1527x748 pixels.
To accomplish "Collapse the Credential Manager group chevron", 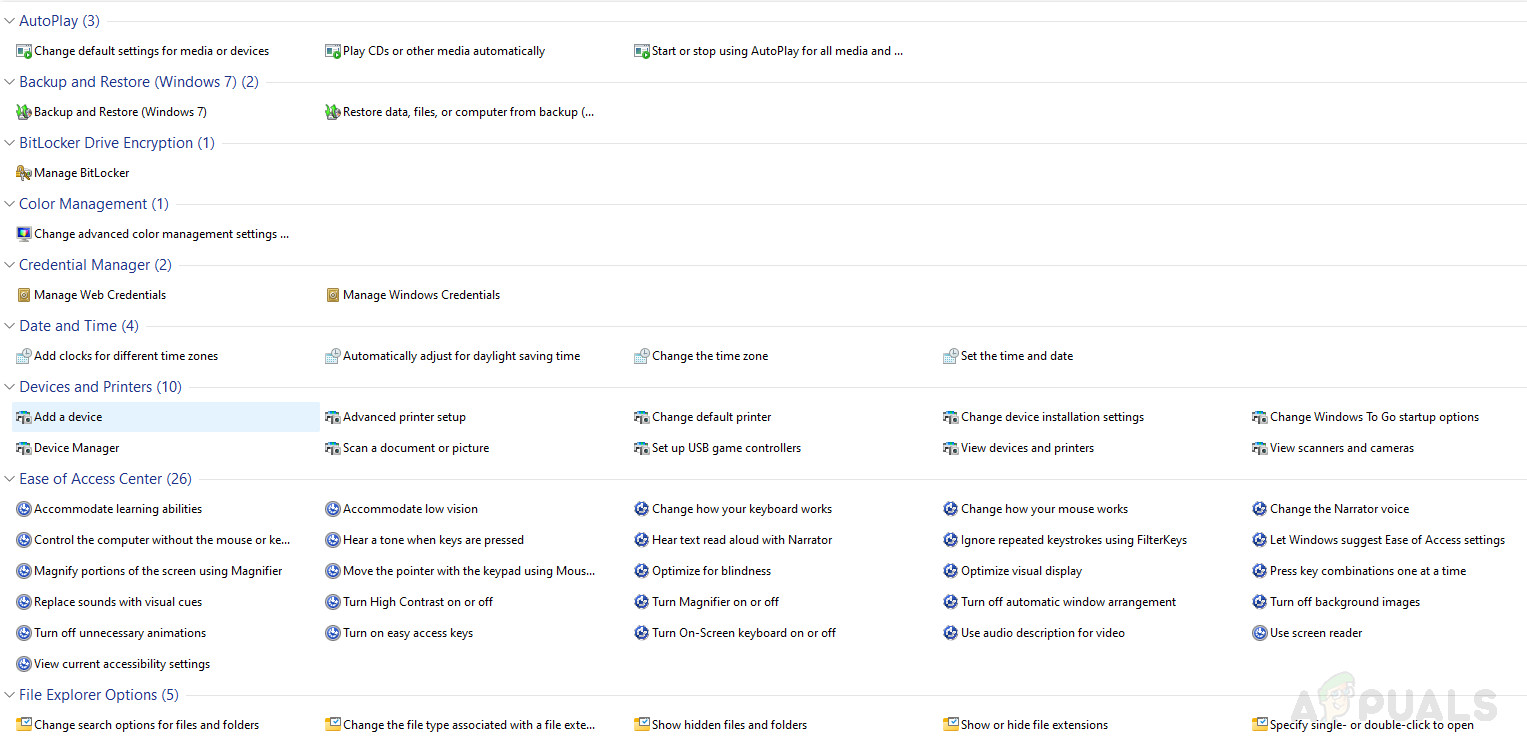I will pyautogui.click(x=9, y=265).
